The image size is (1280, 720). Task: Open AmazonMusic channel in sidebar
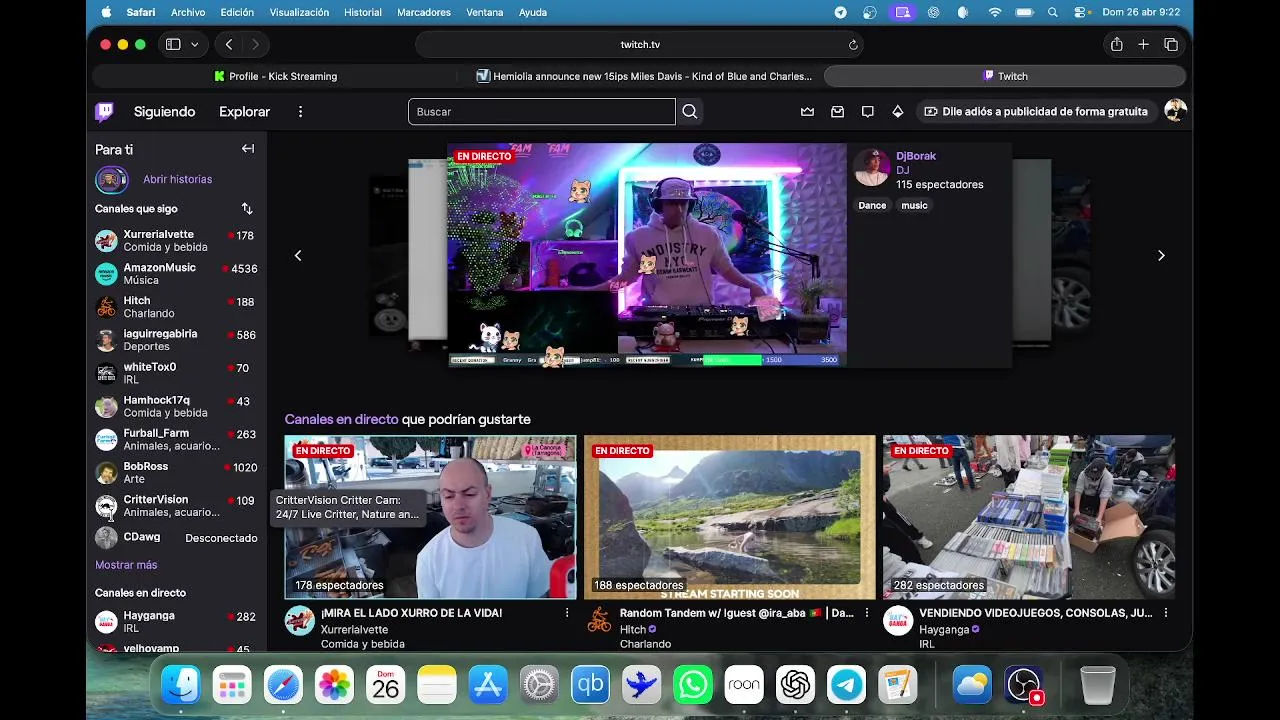(x=176, y=274)
